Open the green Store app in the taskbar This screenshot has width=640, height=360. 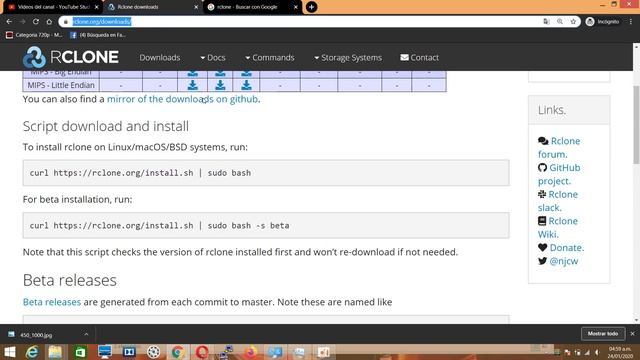click(80, 352)
